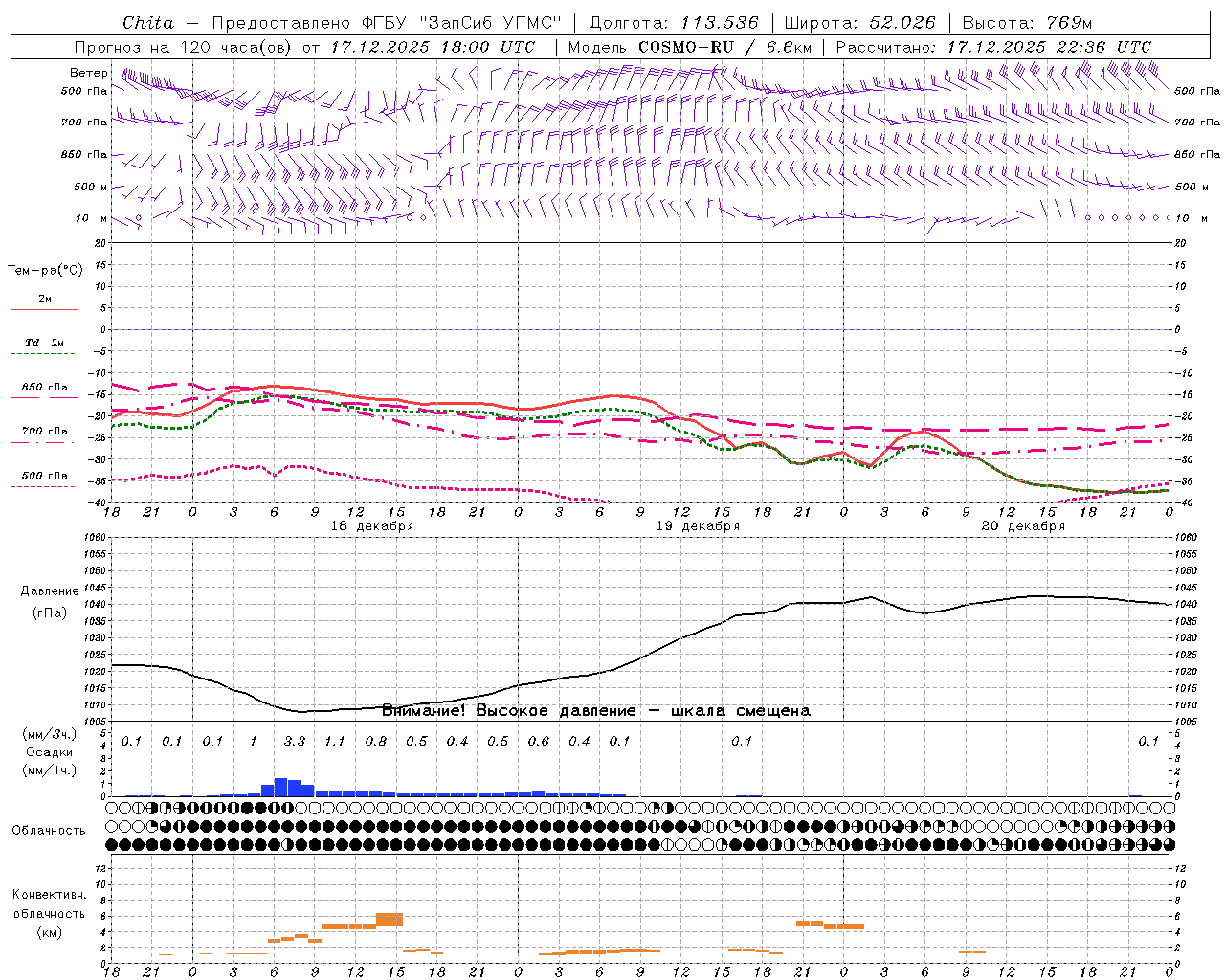Click the precipitation value "3.3"
This screenshot has width=1225, height=980.
pyautogui.click(x=295, y=742)
